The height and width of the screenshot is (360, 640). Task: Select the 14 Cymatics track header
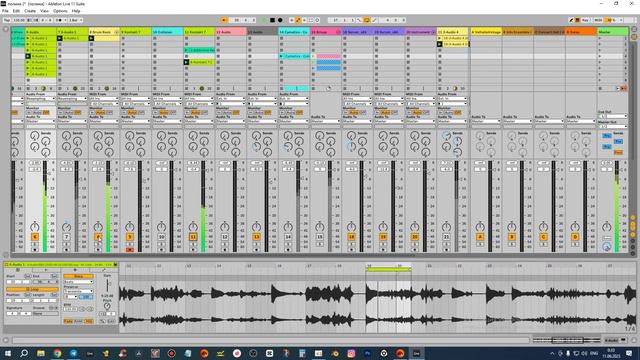[294, 32]
